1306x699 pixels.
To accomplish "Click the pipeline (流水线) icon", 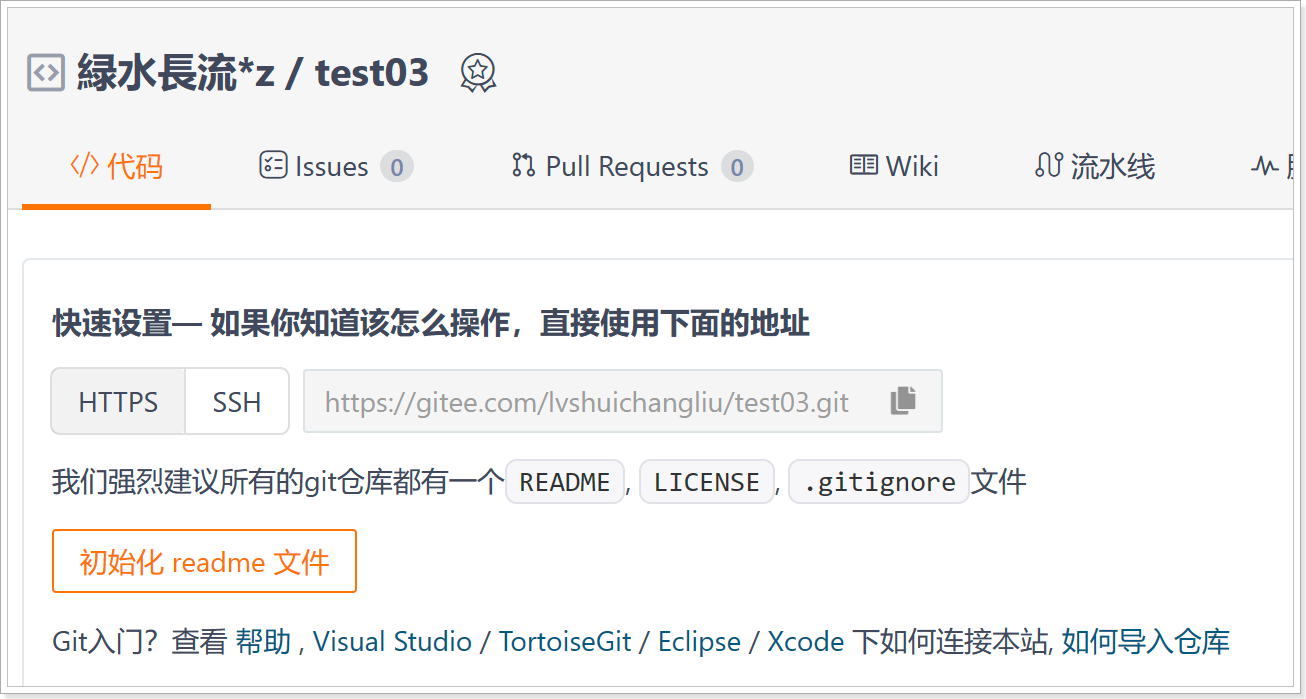I will [1048, 166].
